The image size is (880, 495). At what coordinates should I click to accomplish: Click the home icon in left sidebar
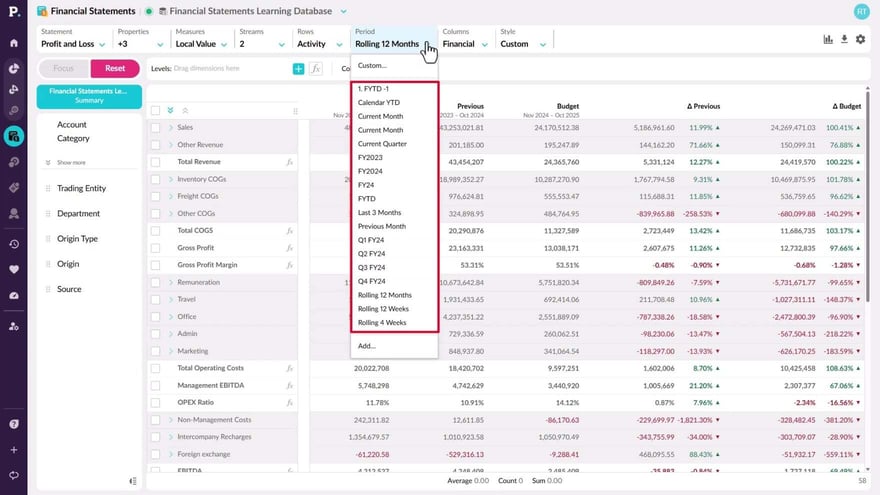click(14, 43)
